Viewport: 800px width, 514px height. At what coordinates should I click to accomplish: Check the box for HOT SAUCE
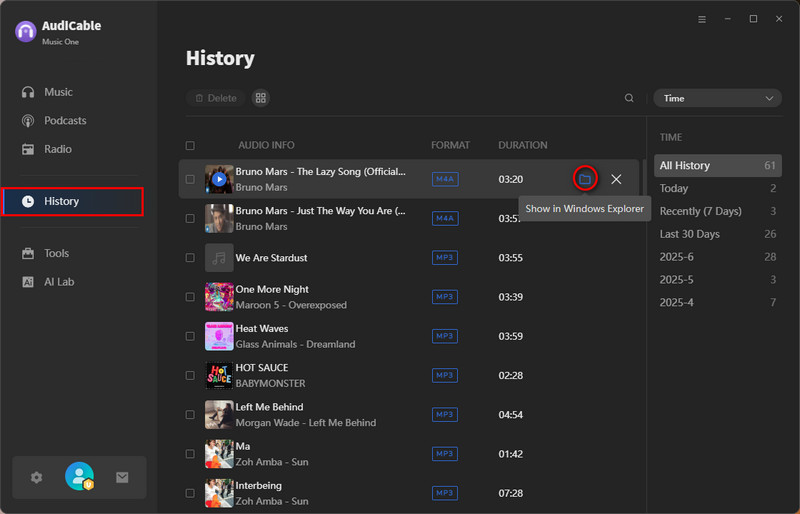click(190, 376)
